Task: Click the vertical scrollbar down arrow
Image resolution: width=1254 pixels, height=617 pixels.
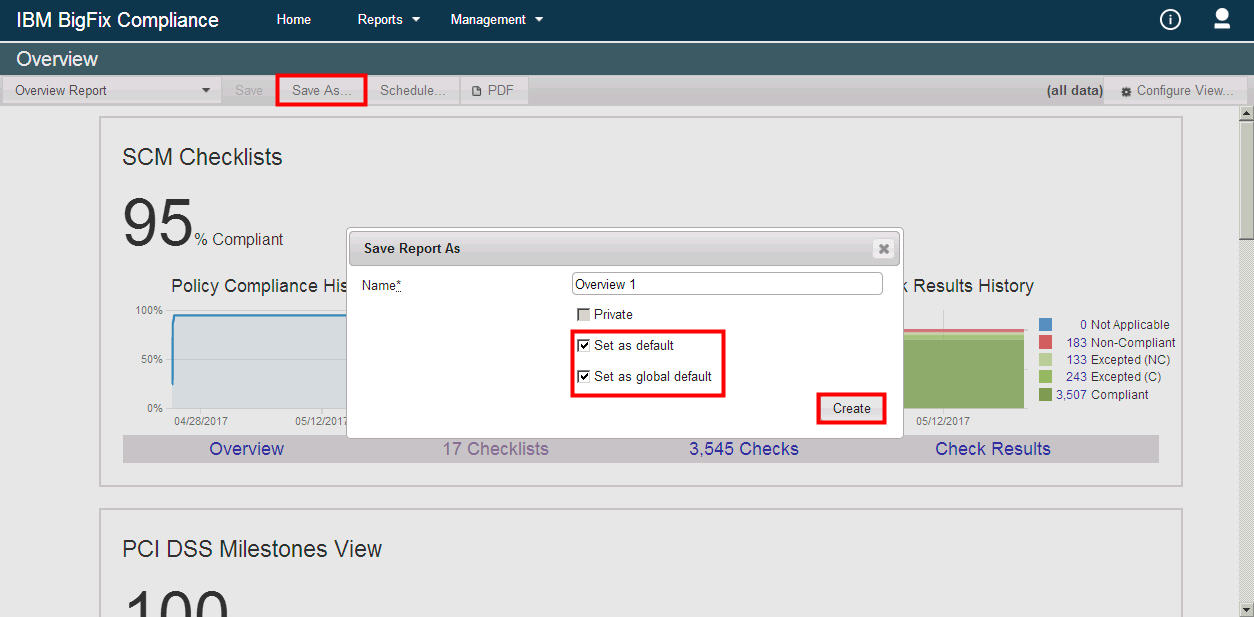Action: coord(1246,609)
